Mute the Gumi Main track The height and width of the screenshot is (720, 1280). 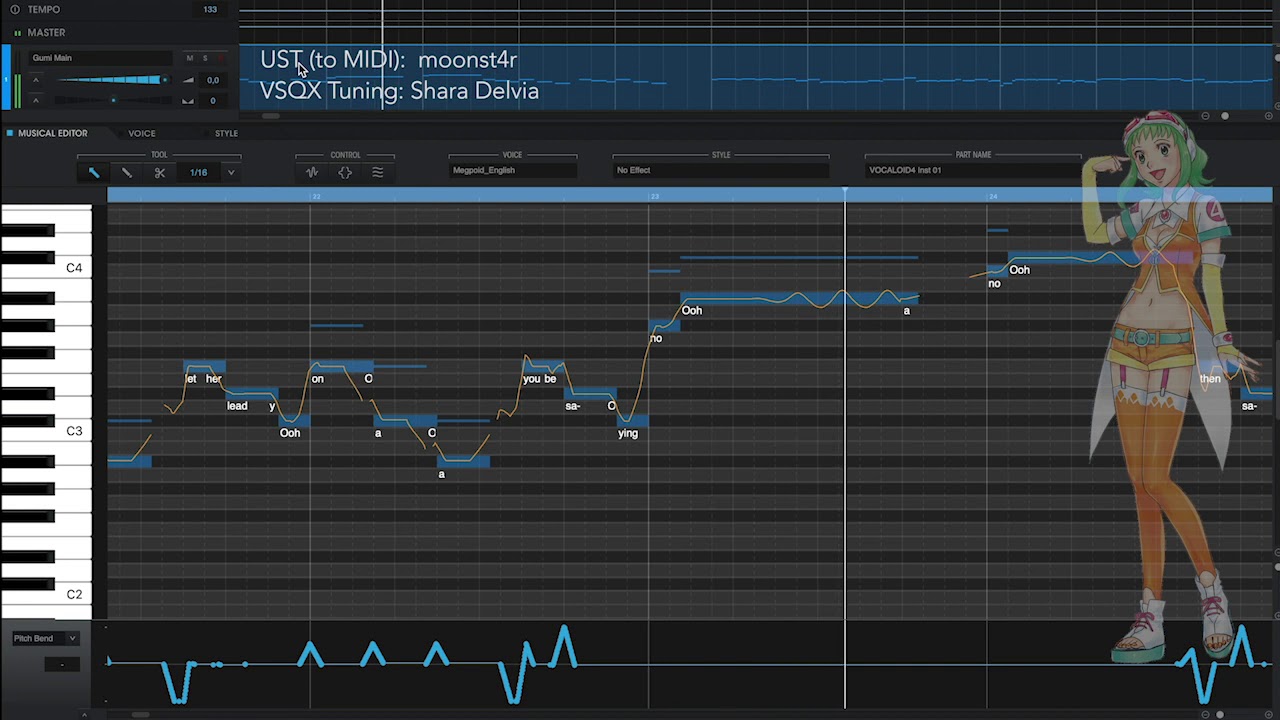tap(190, 58)
